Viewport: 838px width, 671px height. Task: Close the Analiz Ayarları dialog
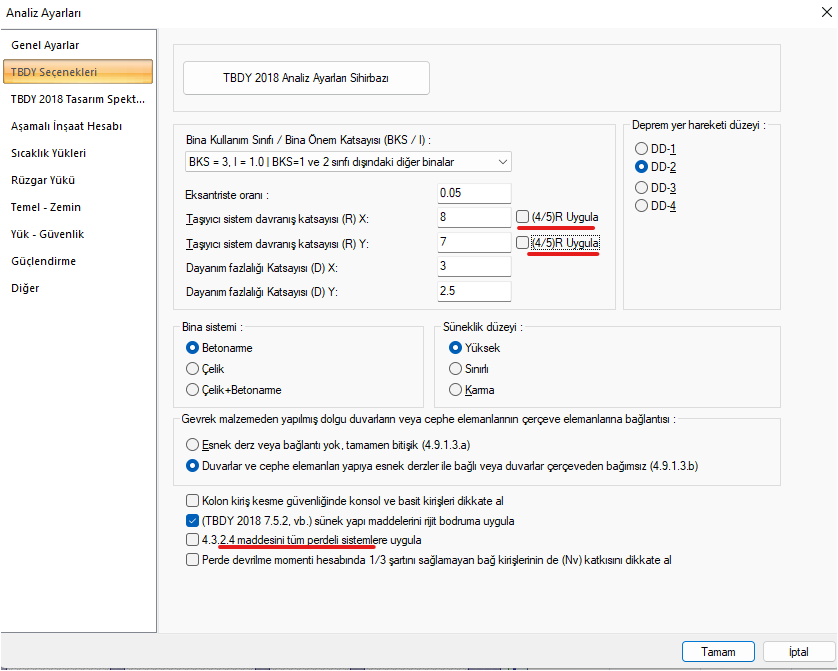click(x=818, y=13)
